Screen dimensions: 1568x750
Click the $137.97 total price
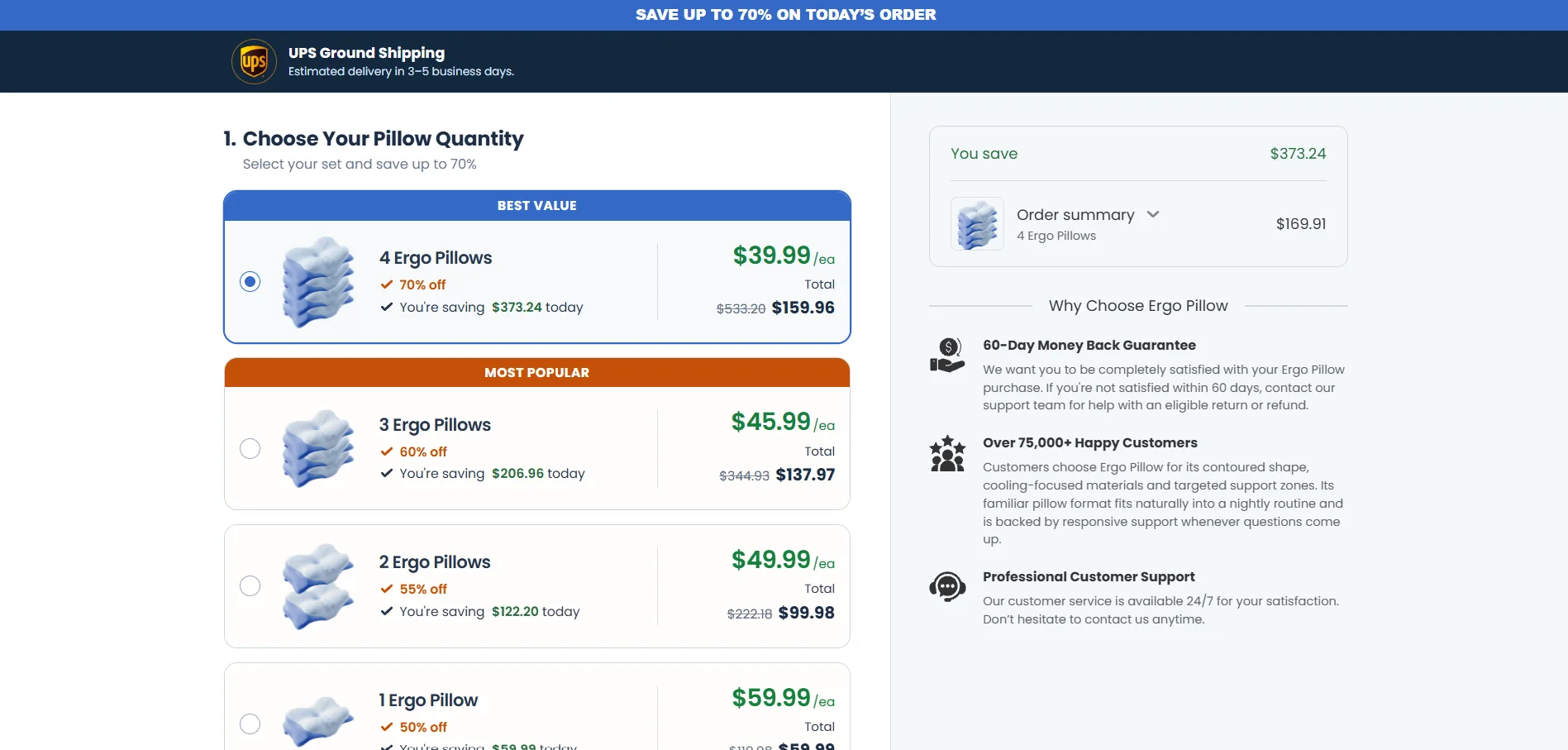click(x=805, y=475)
